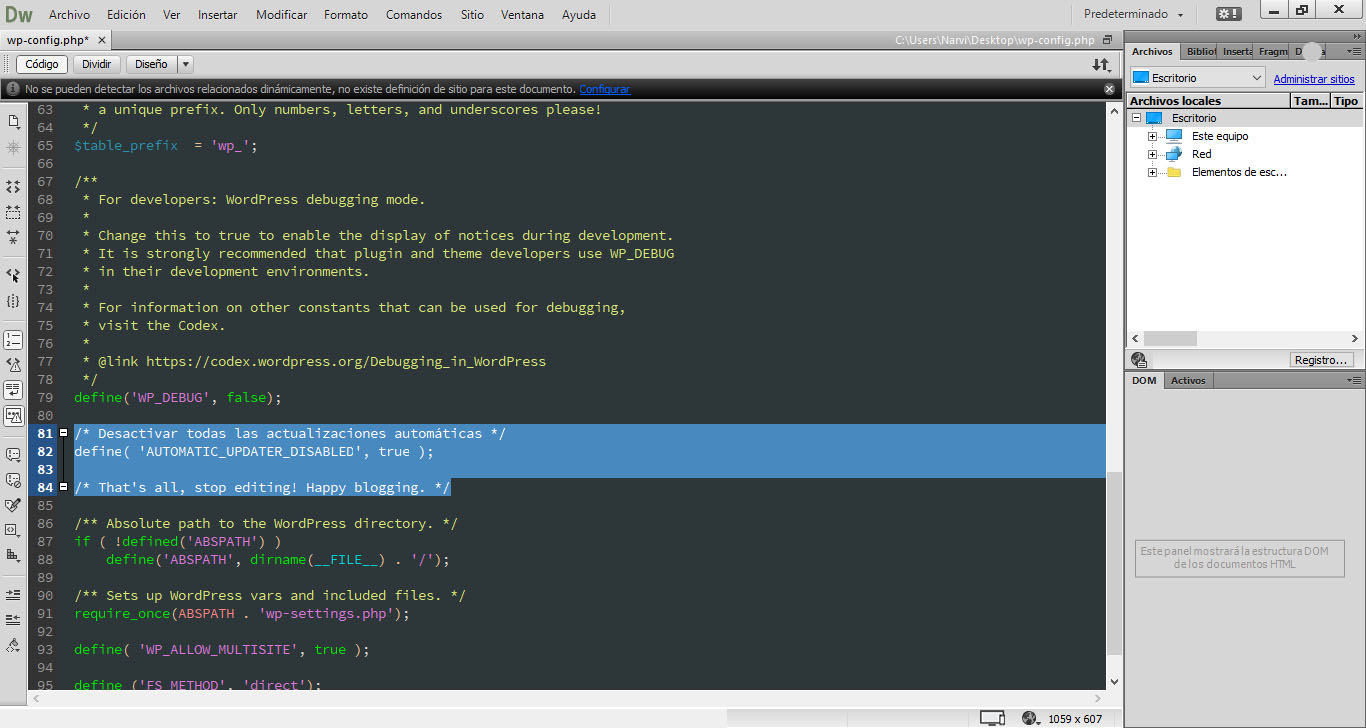This screenshot has height=728, width=1366.
Task: Collapse Full Tag icon in code toolbar
Action: point(13,186)
